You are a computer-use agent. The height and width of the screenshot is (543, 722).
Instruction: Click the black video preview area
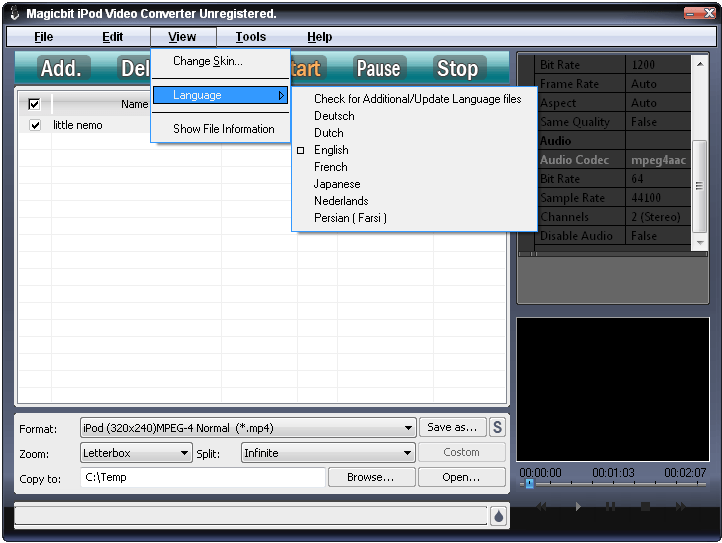pos(612,389)
